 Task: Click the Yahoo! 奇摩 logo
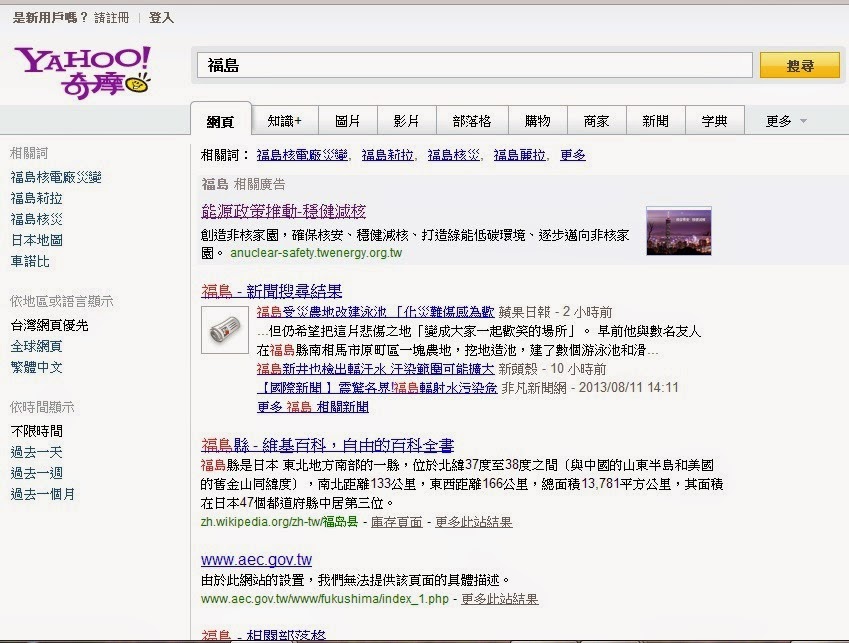[82, 73]
